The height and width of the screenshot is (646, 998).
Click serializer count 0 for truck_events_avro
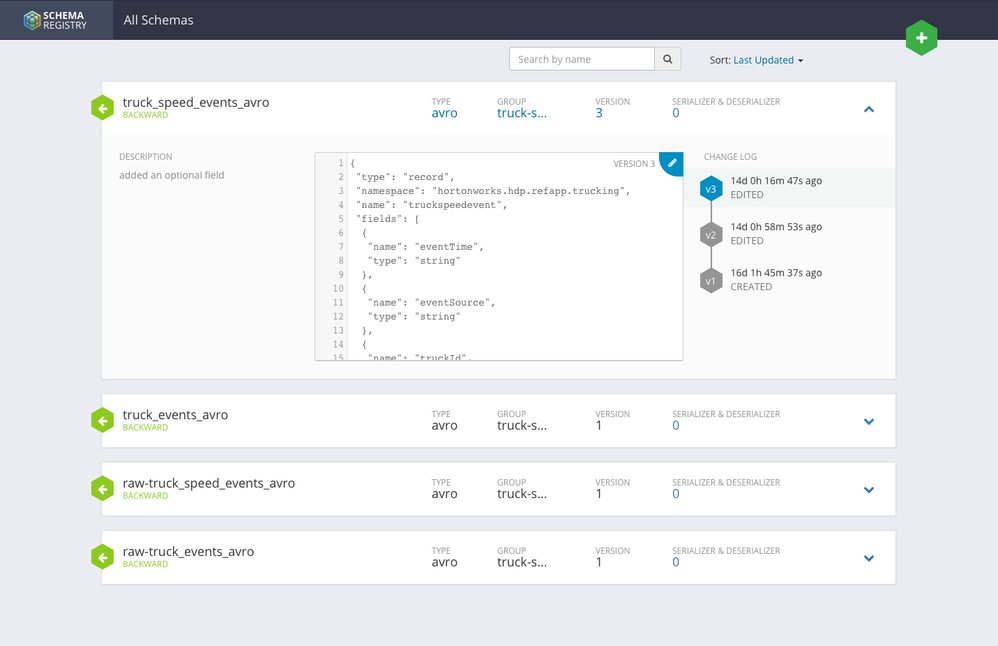[x=676, y=425]
